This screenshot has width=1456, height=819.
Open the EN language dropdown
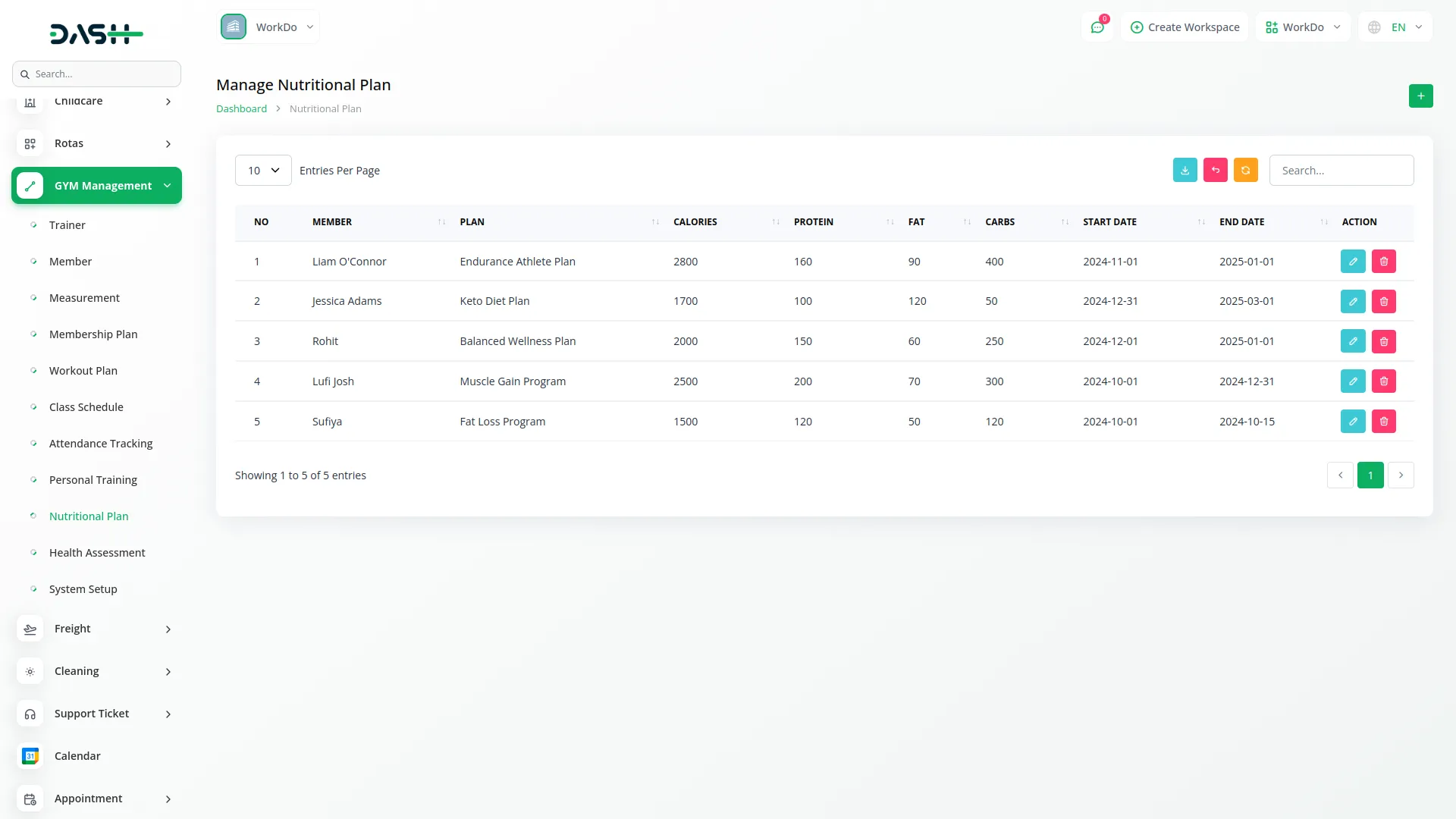click(1395, 27)
